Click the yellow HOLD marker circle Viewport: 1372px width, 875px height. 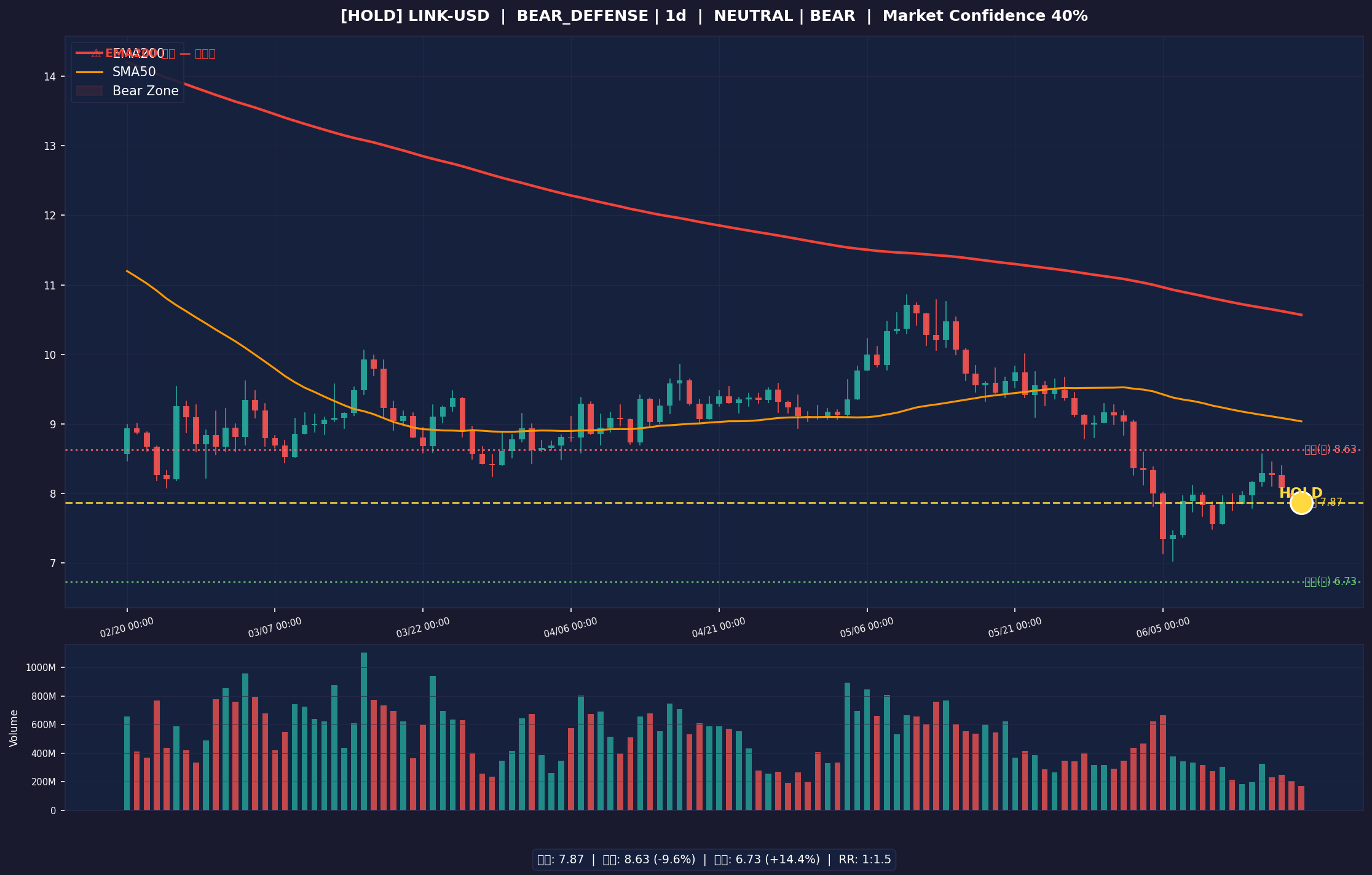point(1301,503)
